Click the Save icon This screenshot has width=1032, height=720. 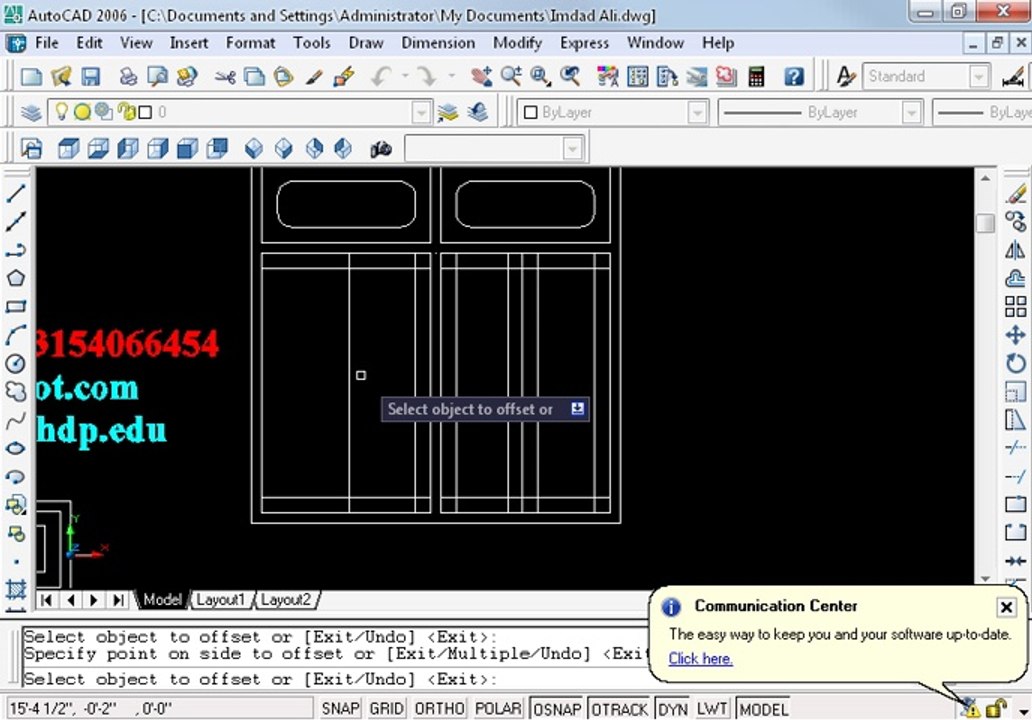coord(90,76)
